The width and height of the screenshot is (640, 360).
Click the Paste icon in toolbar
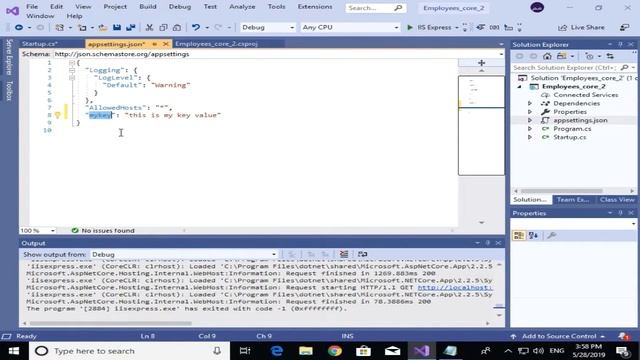[x=177, y=27]
